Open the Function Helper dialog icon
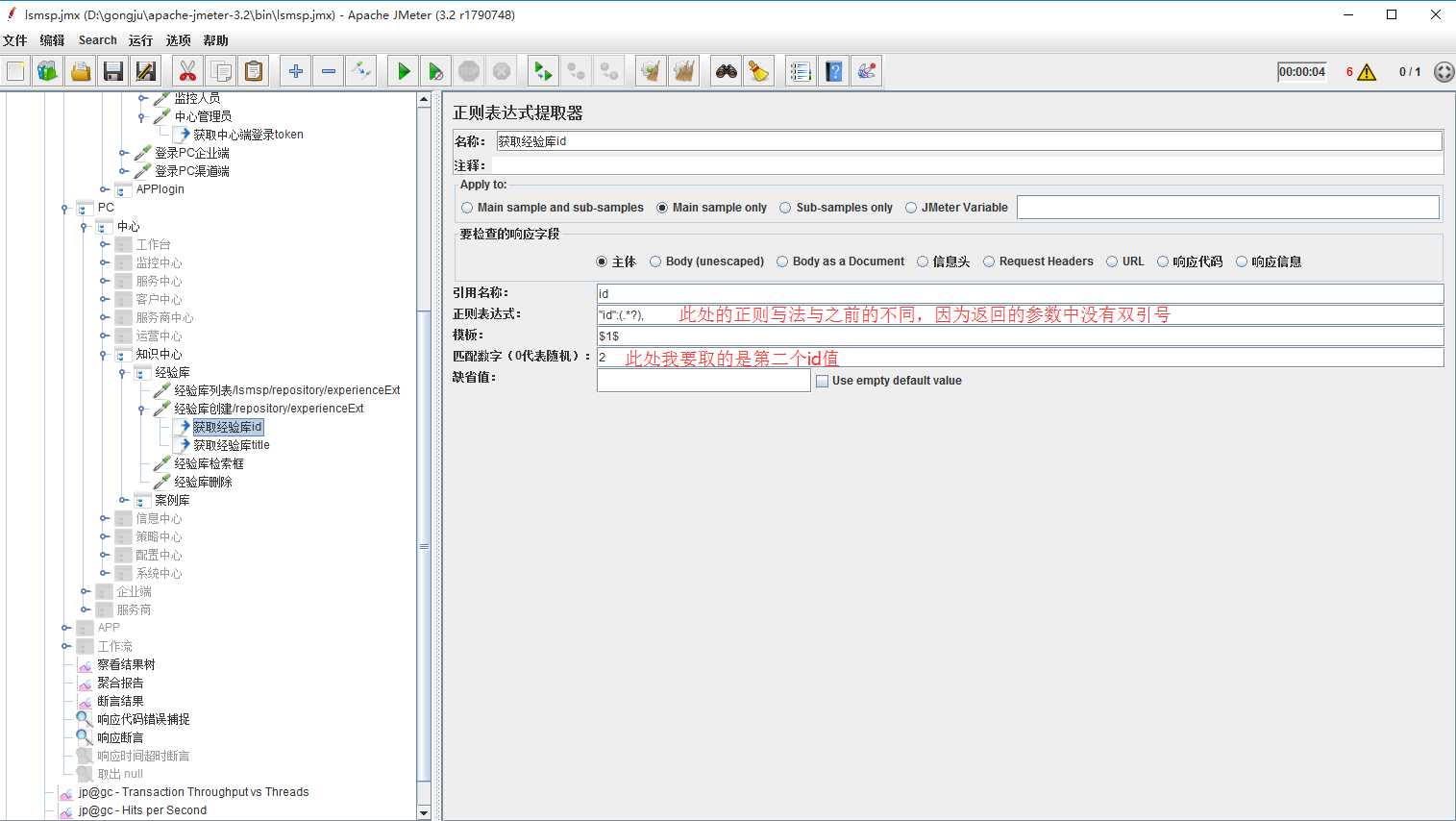Viewport: 1456px width, 821px height. pos(801,71)
